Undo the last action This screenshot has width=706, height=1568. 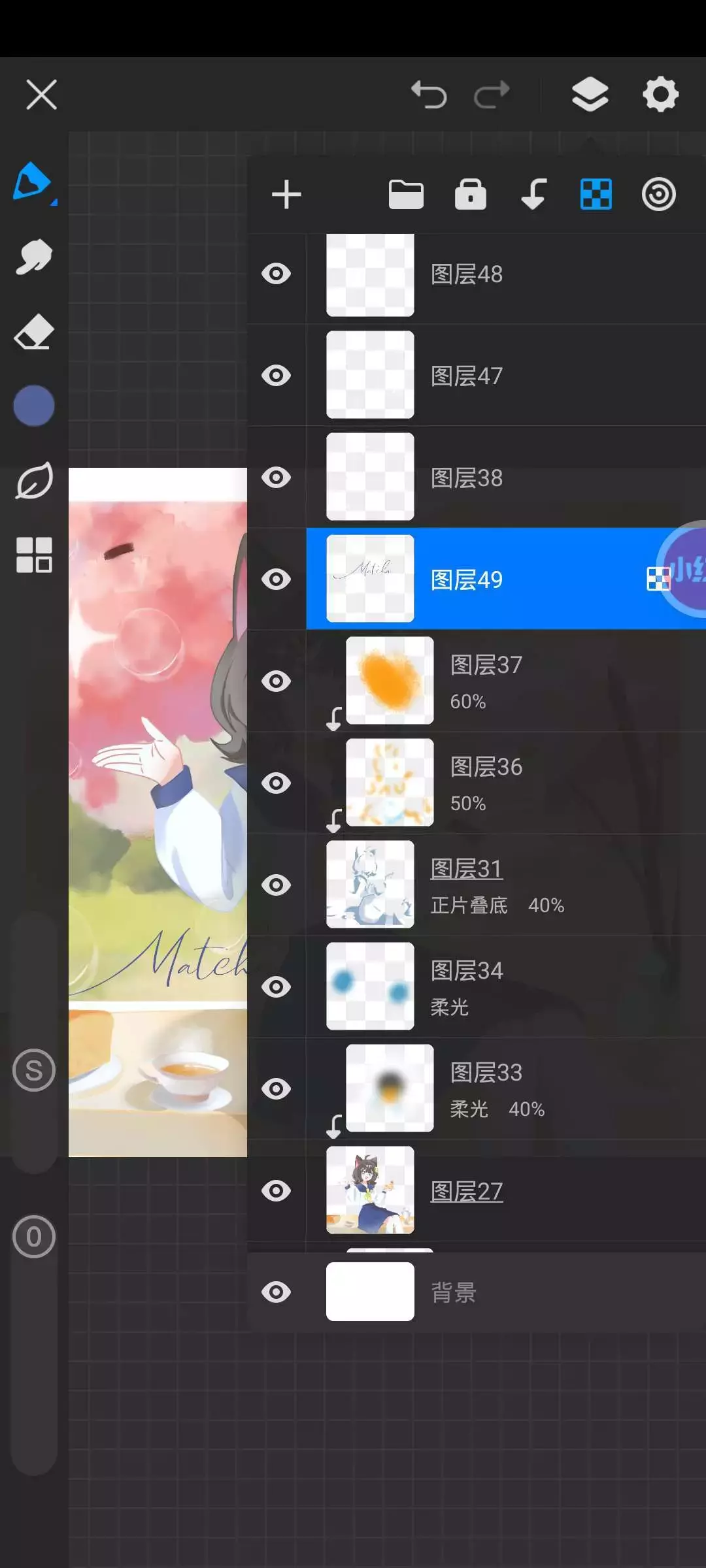click(x=429, y=95)
